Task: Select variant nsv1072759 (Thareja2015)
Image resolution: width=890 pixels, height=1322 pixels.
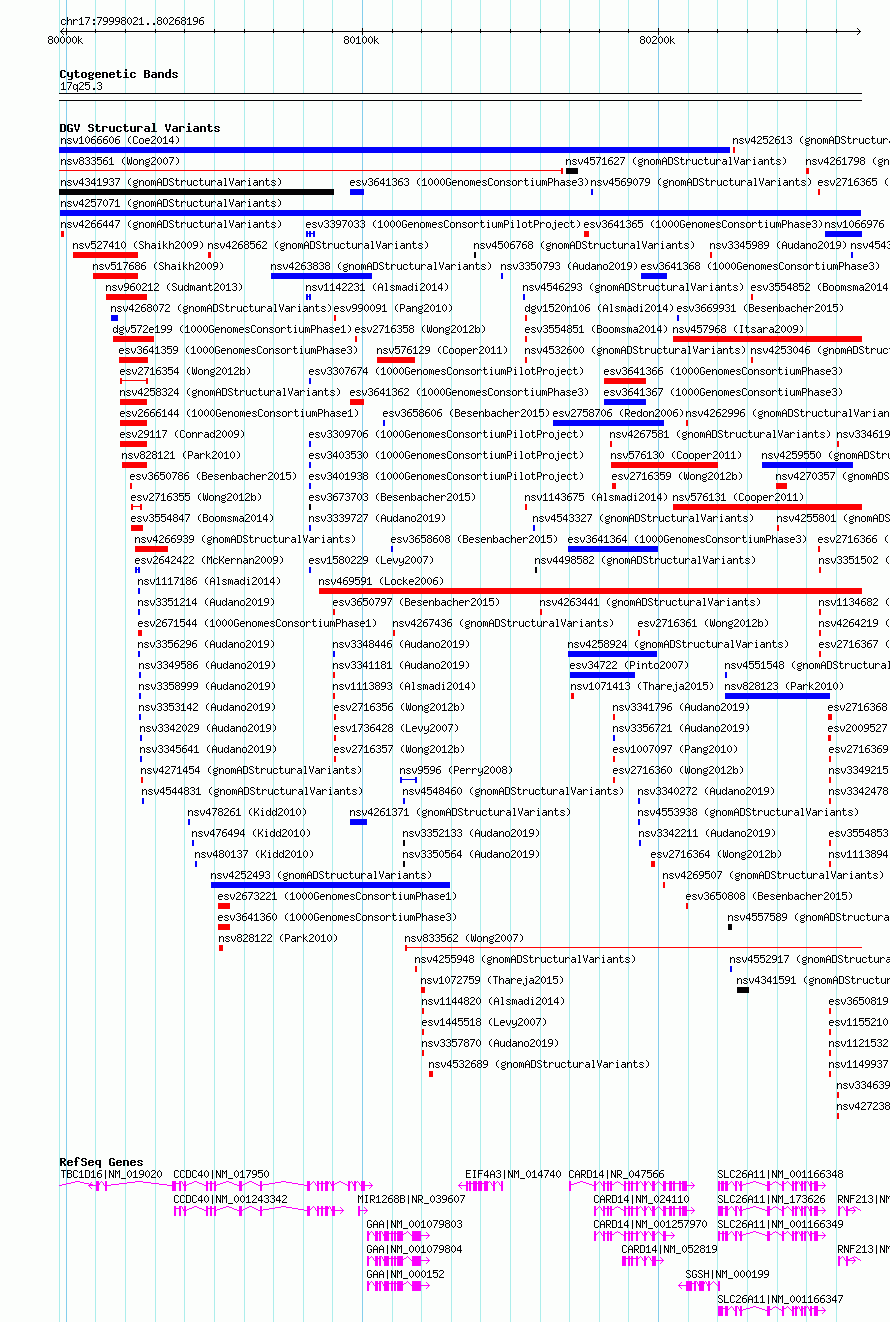Action: click(x=492, y=980)
